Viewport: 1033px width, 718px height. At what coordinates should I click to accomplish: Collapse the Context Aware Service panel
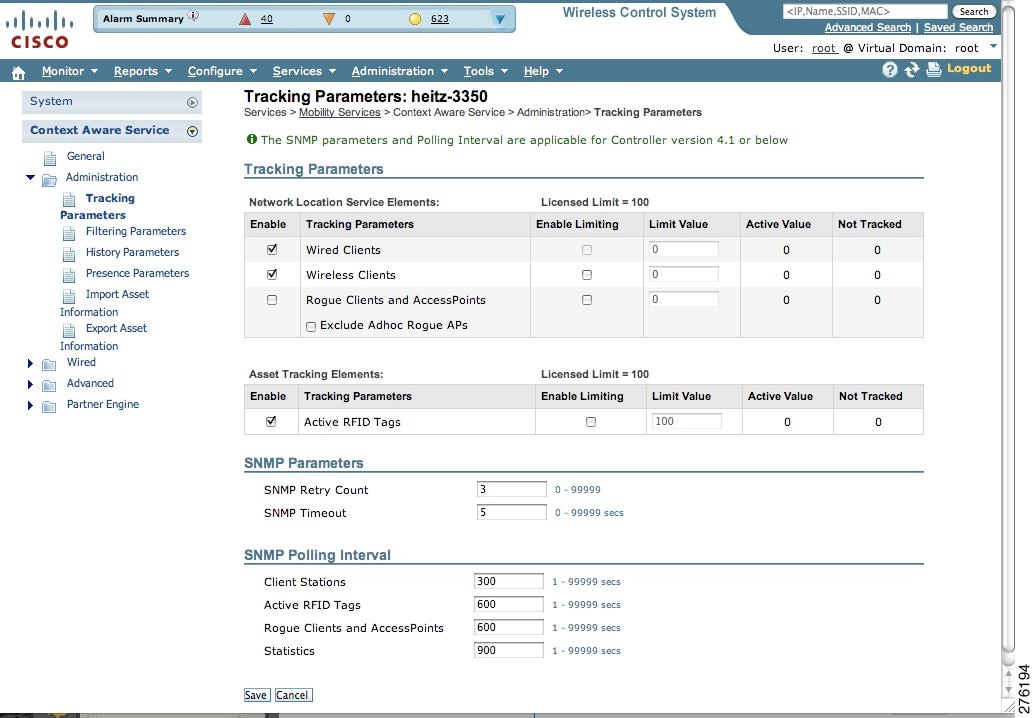pyautogui.click(x=192, y=131)
